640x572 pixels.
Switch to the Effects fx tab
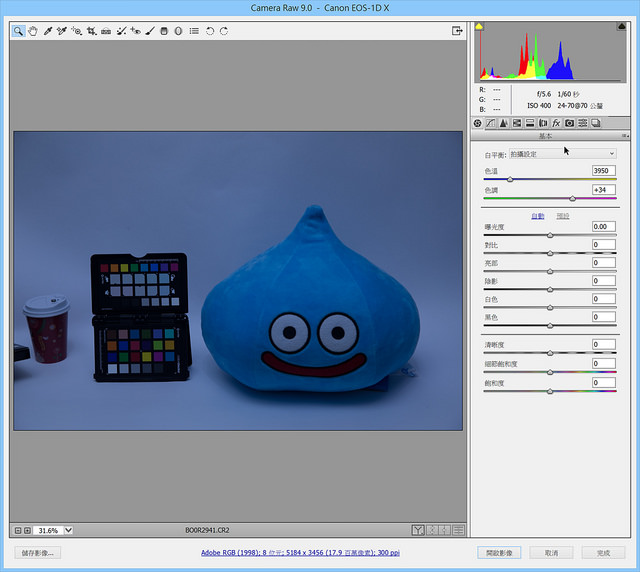pos(556,123)
